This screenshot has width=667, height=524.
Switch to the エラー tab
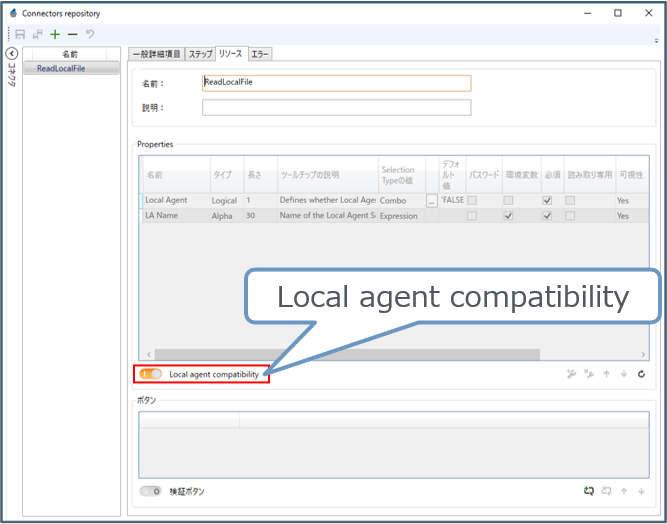click(x=259, y=54)
